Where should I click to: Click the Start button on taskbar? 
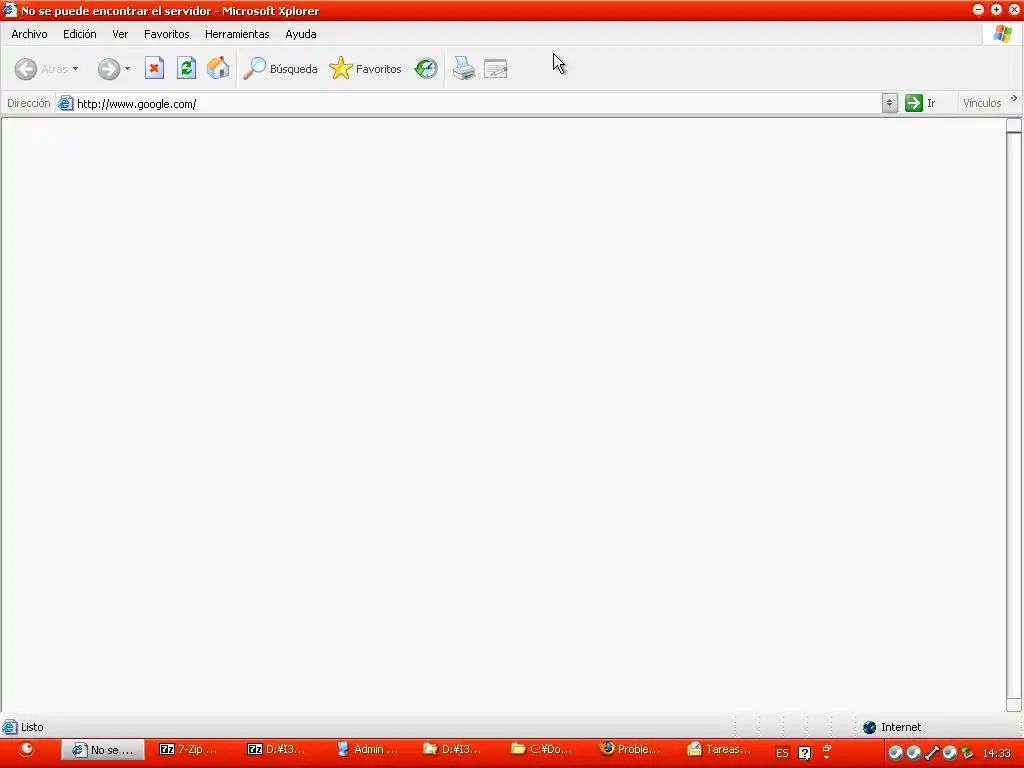26,750
